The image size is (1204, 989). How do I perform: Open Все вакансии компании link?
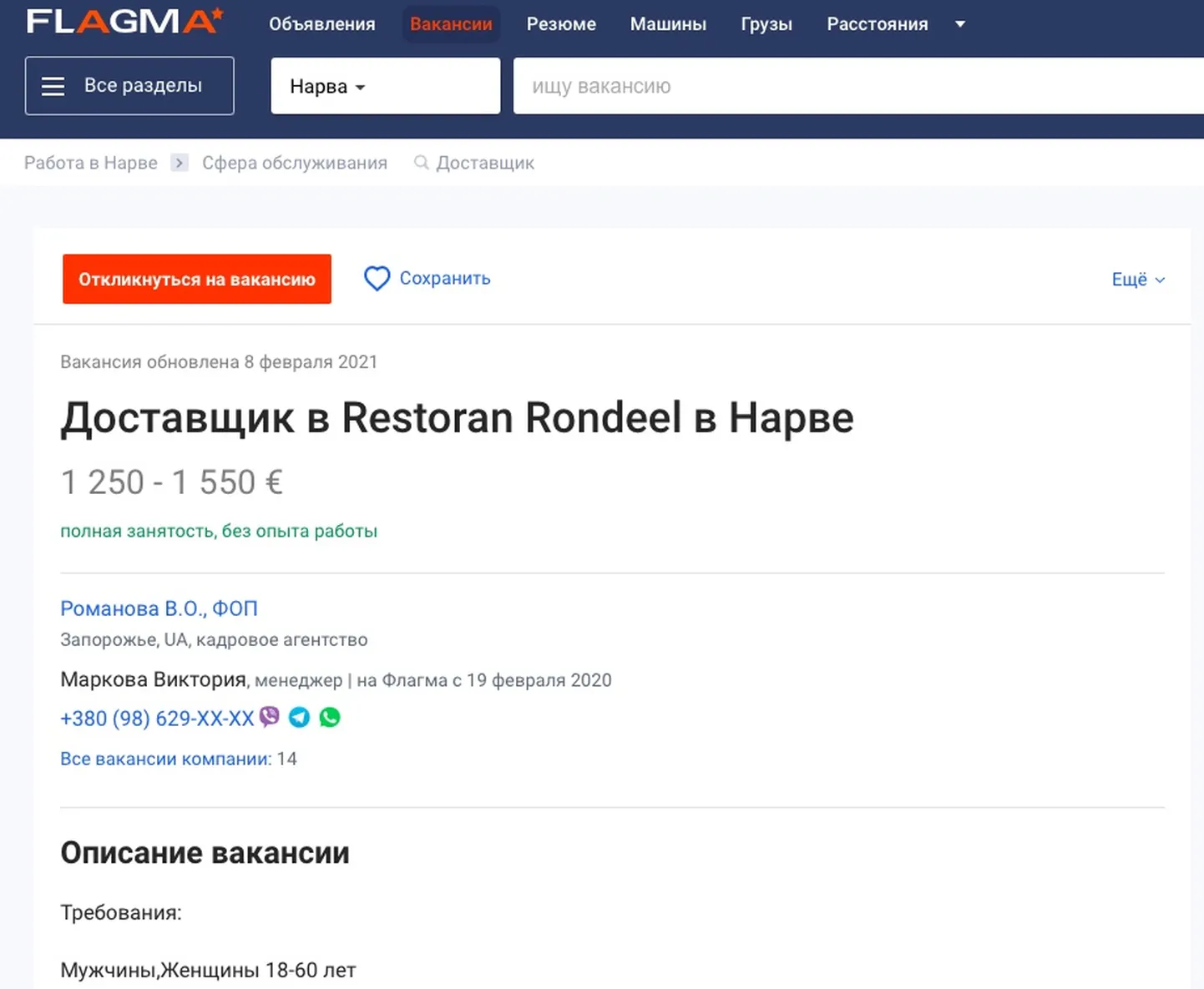coord(165,759)
